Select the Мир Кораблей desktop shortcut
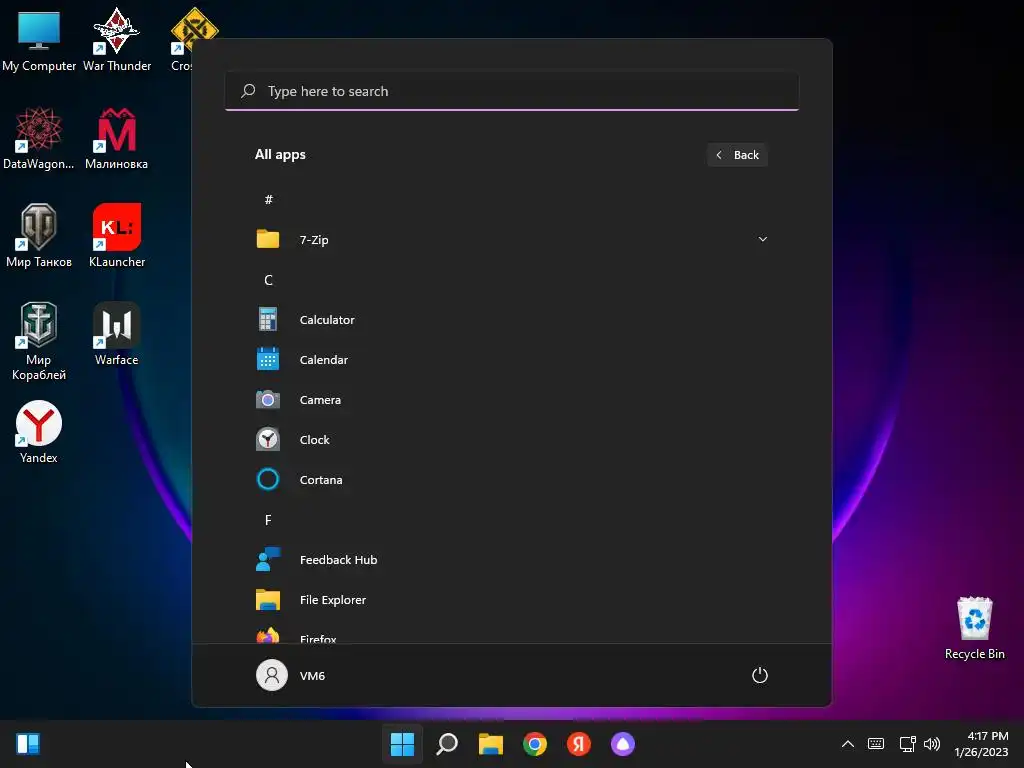The width and height of the screenshot is (1024, 768). [x=39, y=342]
